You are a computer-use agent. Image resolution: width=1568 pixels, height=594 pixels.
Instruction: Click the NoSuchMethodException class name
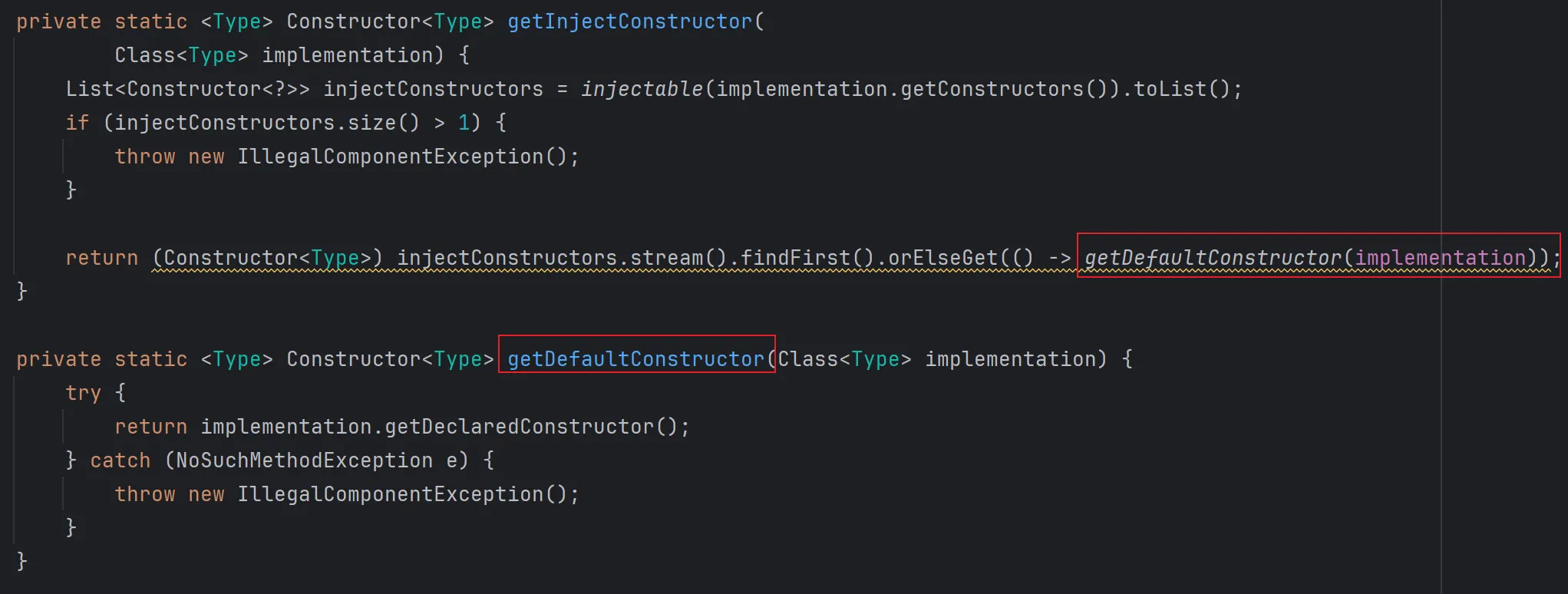[x=304, y=460]
